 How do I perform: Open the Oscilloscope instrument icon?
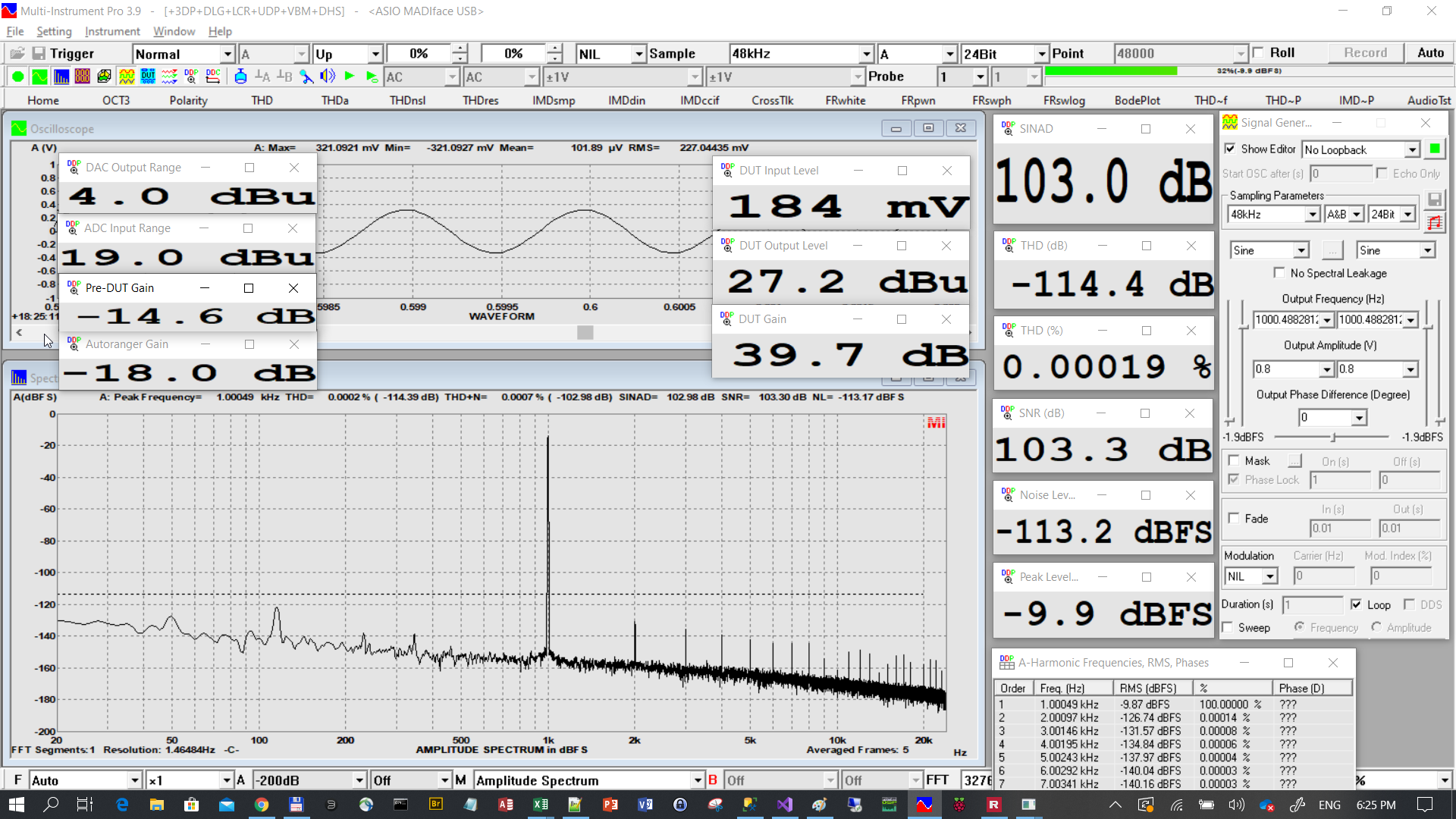39,77
